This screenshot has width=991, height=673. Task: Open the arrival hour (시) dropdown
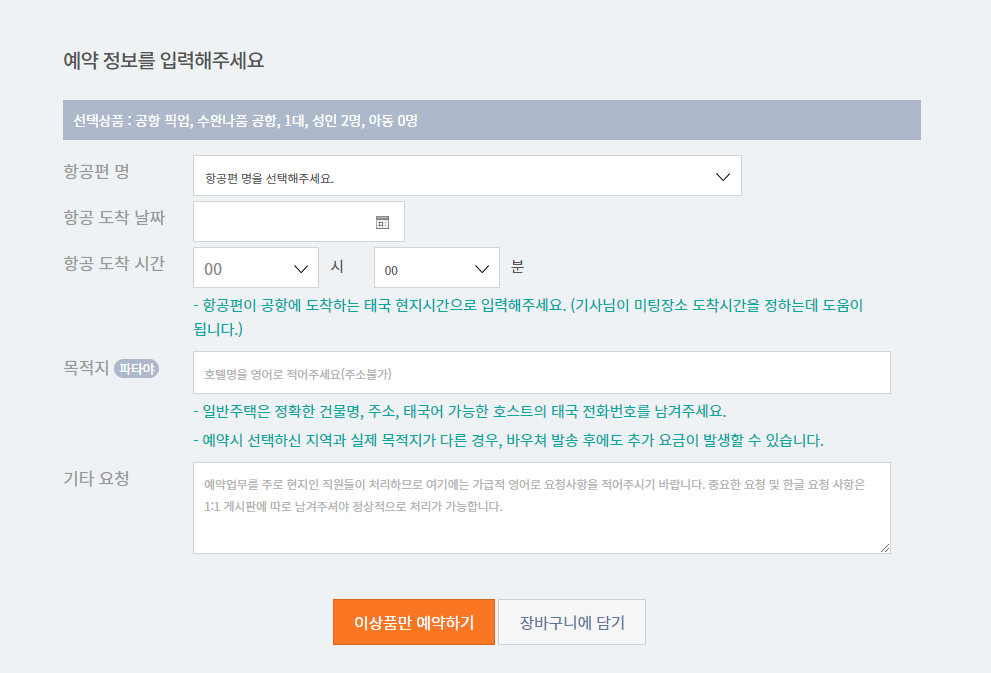click(256, 268)
